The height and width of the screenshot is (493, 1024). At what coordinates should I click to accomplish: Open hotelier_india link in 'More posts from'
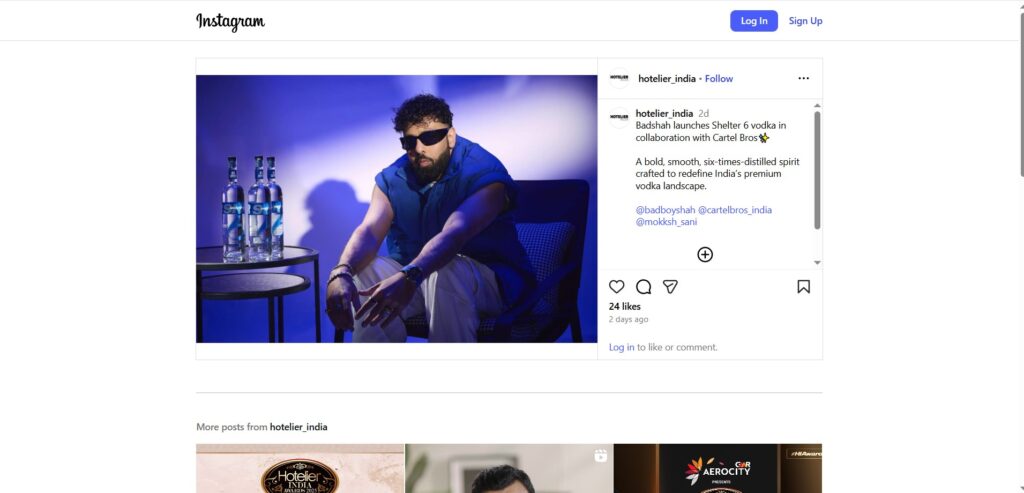298,427
